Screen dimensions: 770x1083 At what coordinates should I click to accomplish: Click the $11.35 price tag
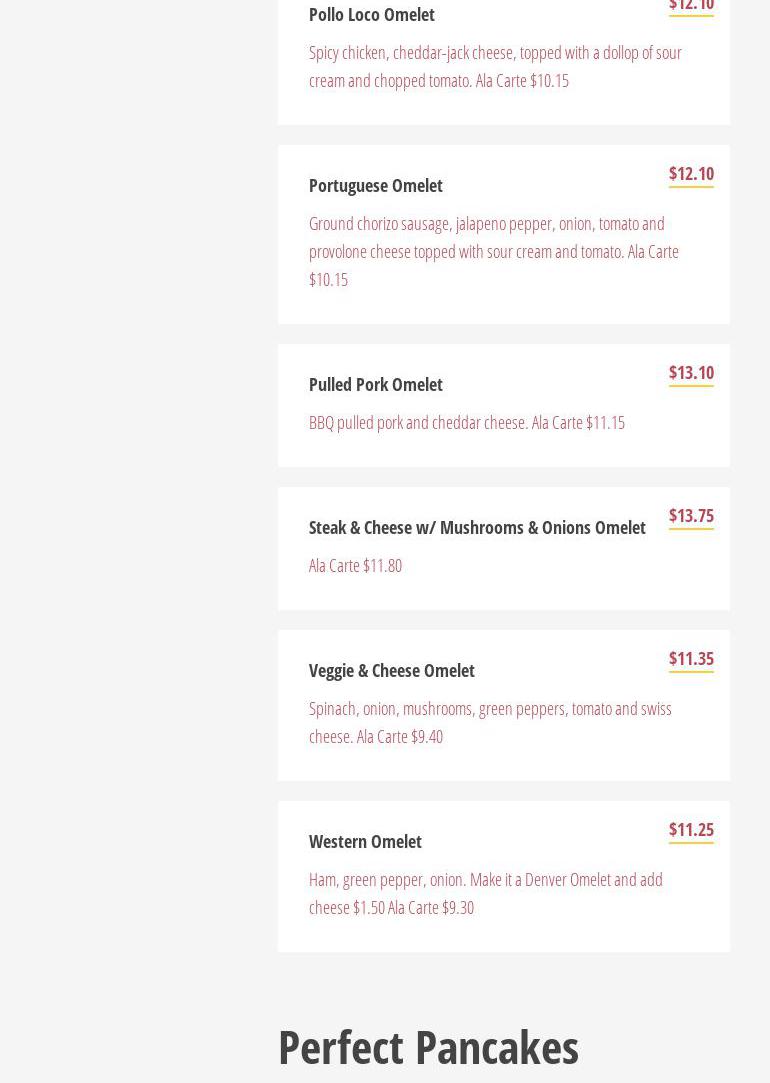(691, 659)
